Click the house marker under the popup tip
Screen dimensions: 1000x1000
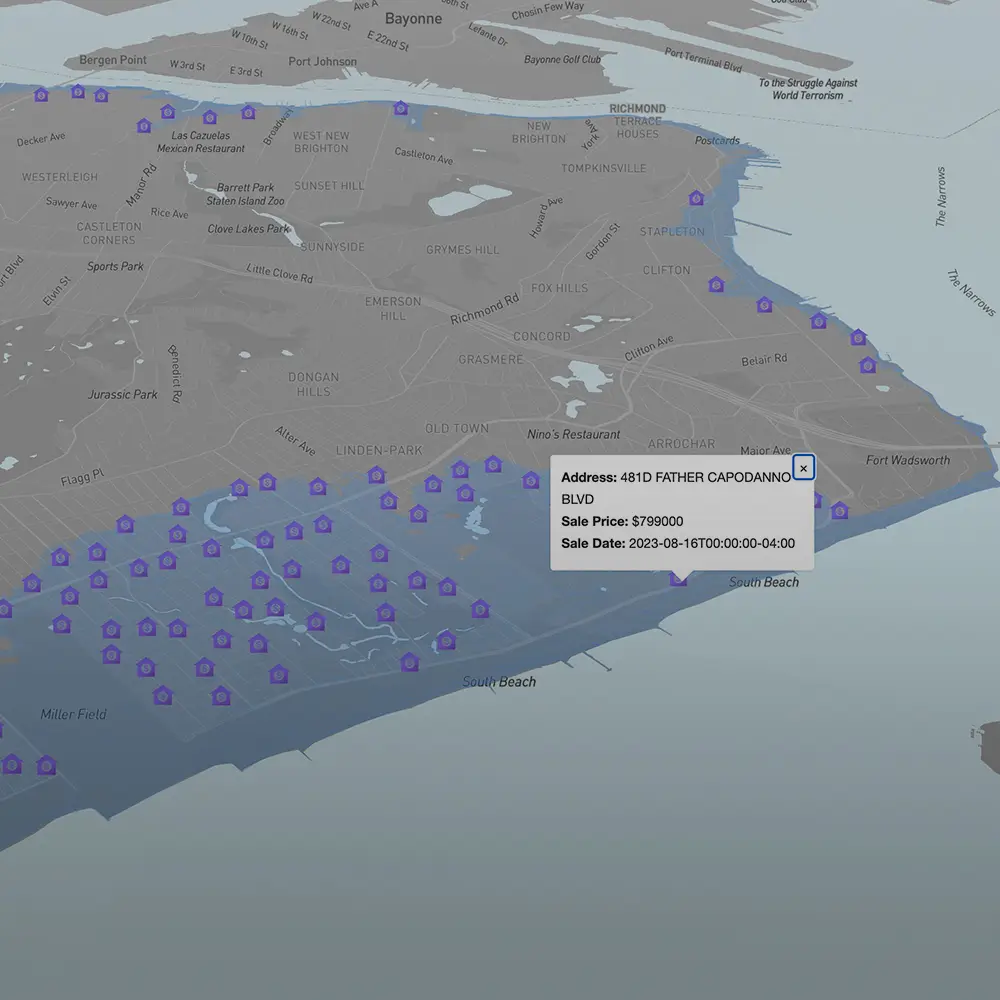pyautogui.click(x=679, y=578)
